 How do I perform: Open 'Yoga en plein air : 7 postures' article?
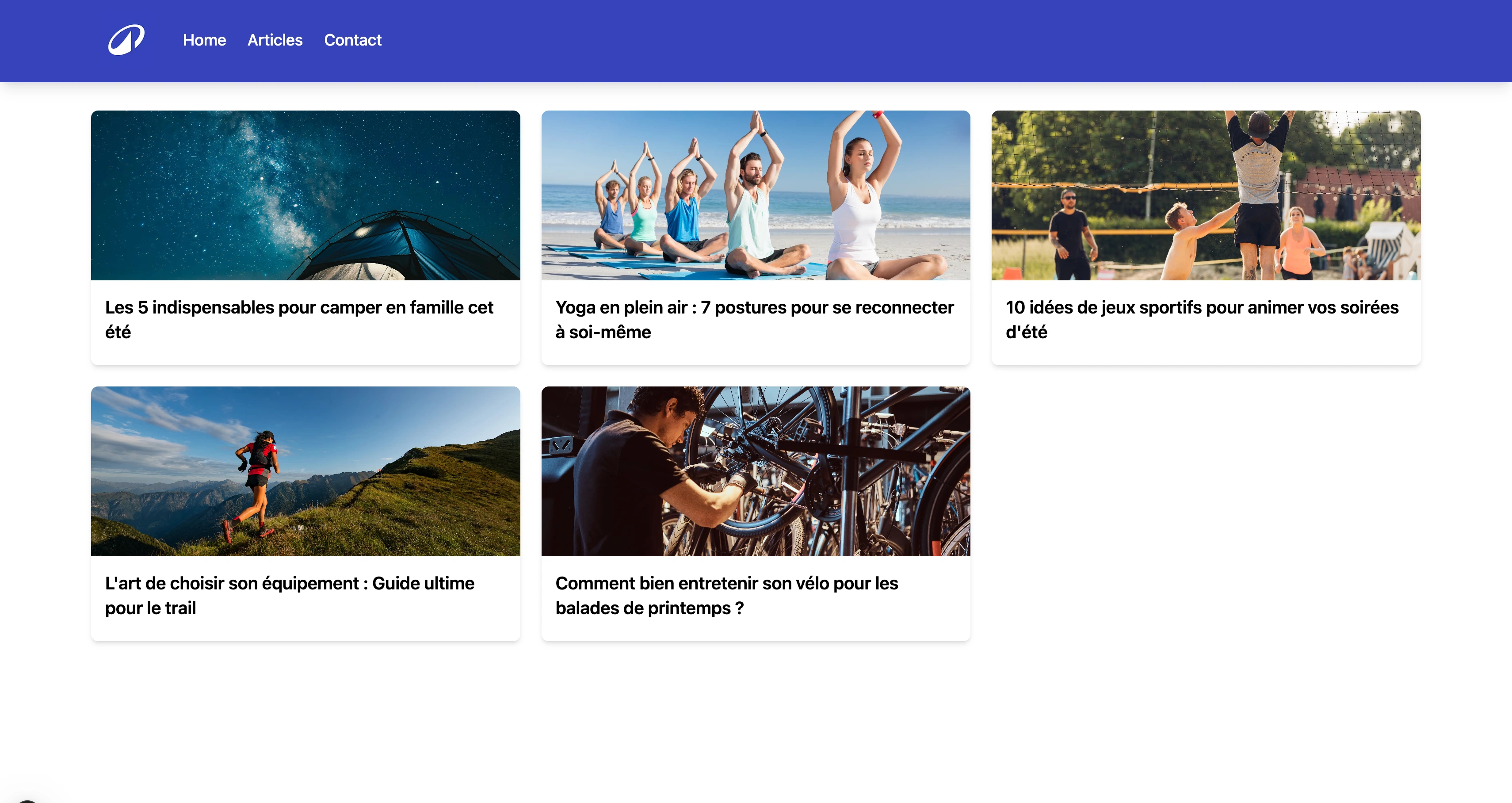pos(755,319)
